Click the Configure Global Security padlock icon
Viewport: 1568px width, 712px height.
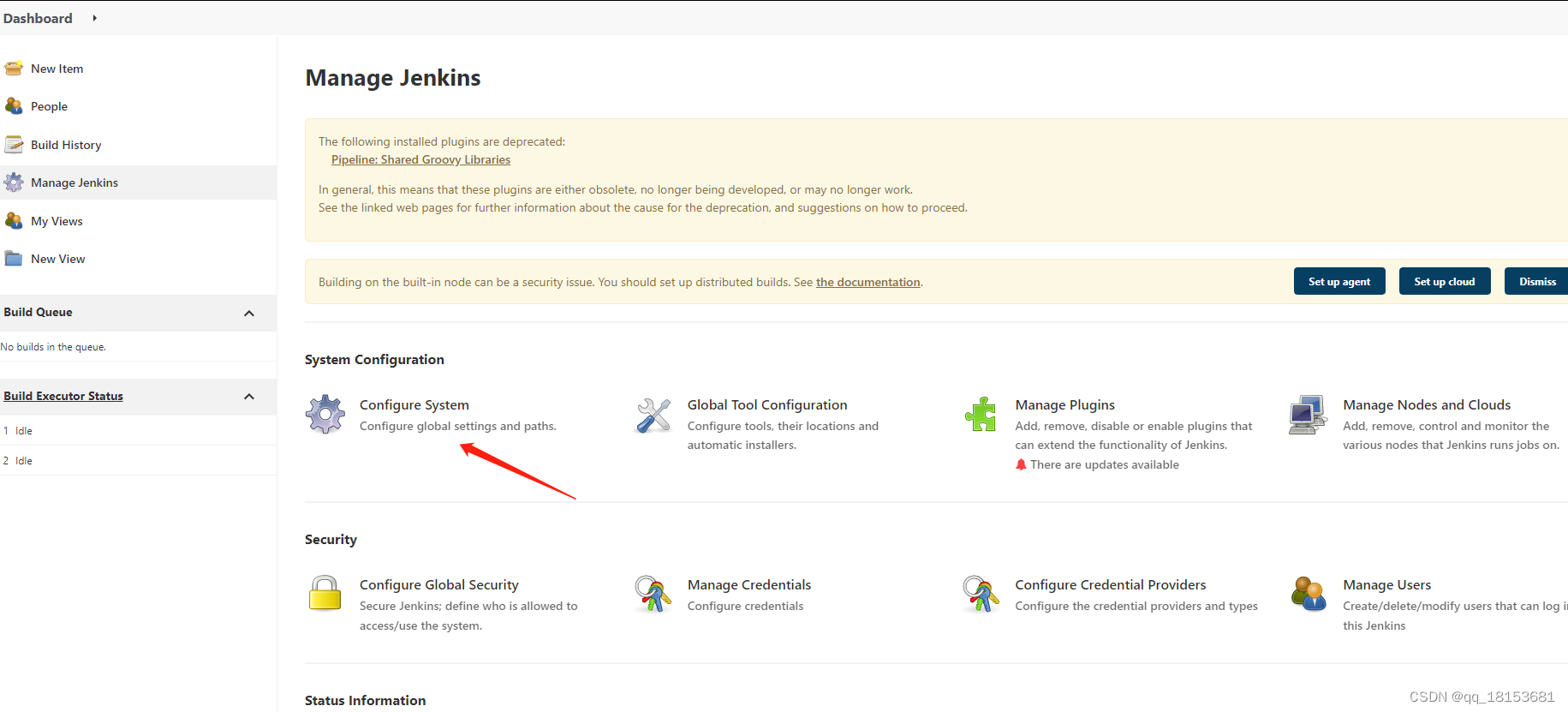coord(325,593)
